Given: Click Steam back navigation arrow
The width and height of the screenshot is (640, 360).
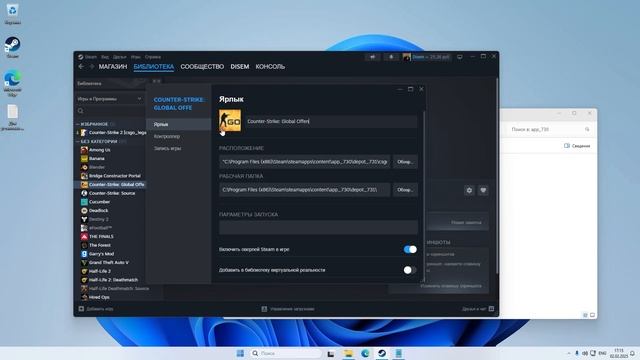Looking at the screenshot, I should click(x=81, y=67).
